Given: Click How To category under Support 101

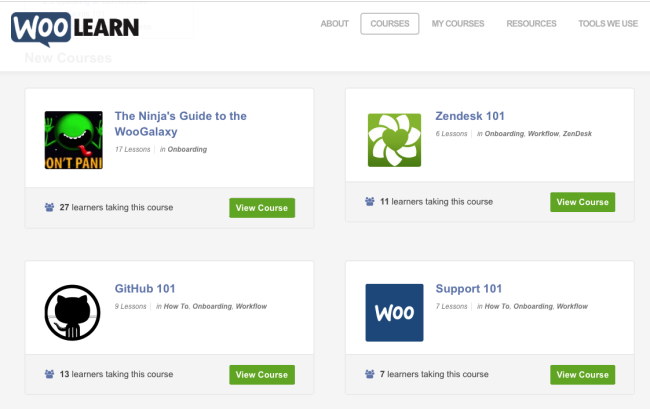Looking at the screenshot, I should (497, 306).
